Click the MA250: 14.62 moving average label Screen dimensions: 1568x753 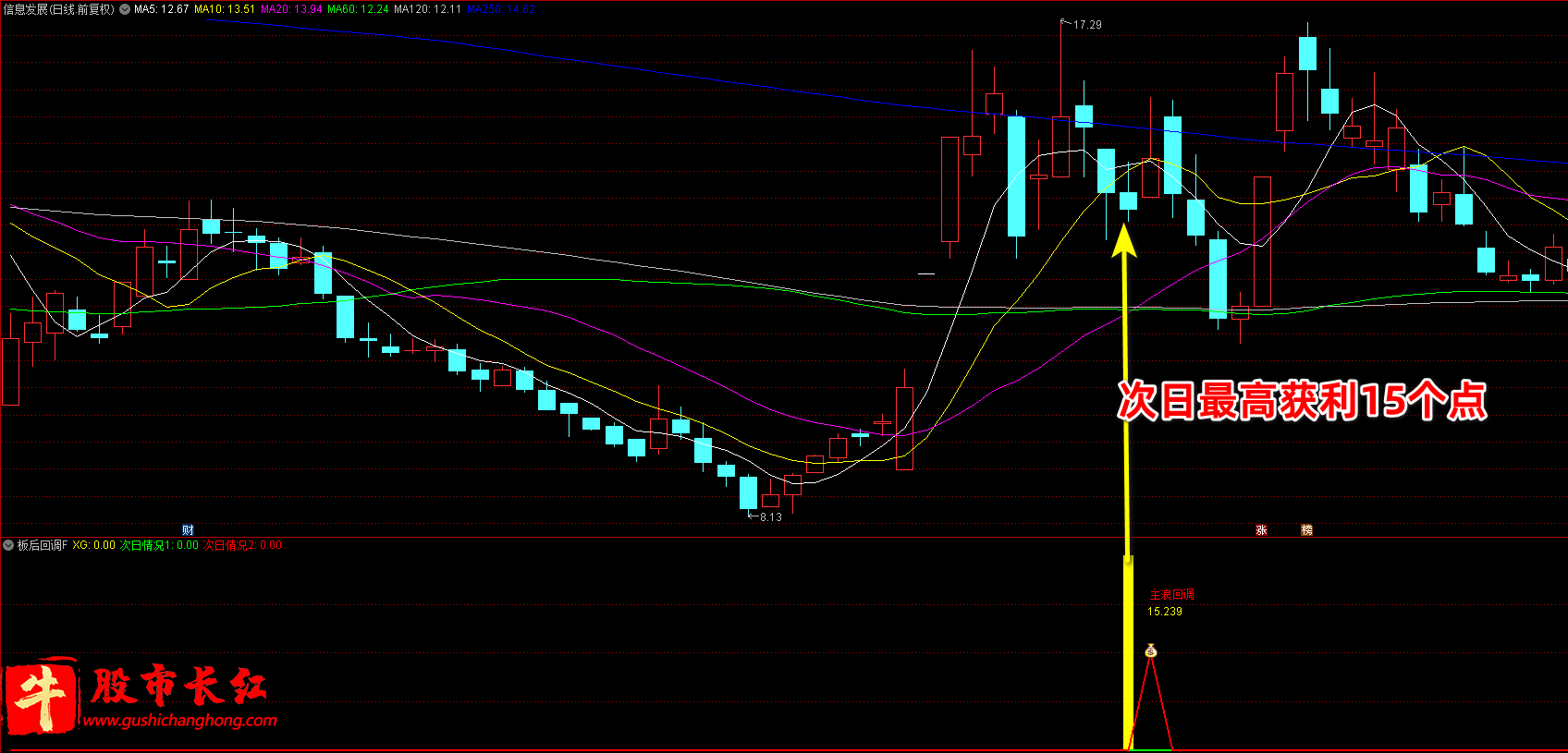click(x=501, y=9)
